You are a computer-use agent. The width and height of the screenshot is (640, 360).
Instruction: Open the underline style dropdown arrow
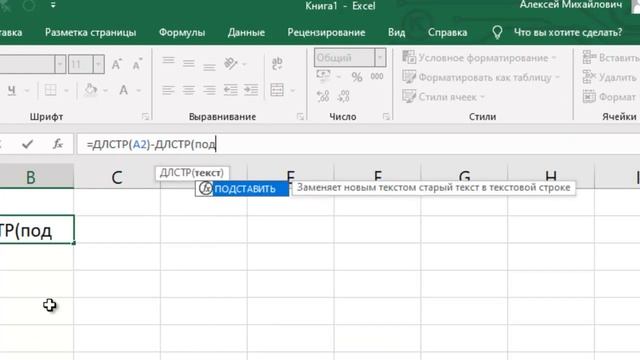[x=27, y=90]
